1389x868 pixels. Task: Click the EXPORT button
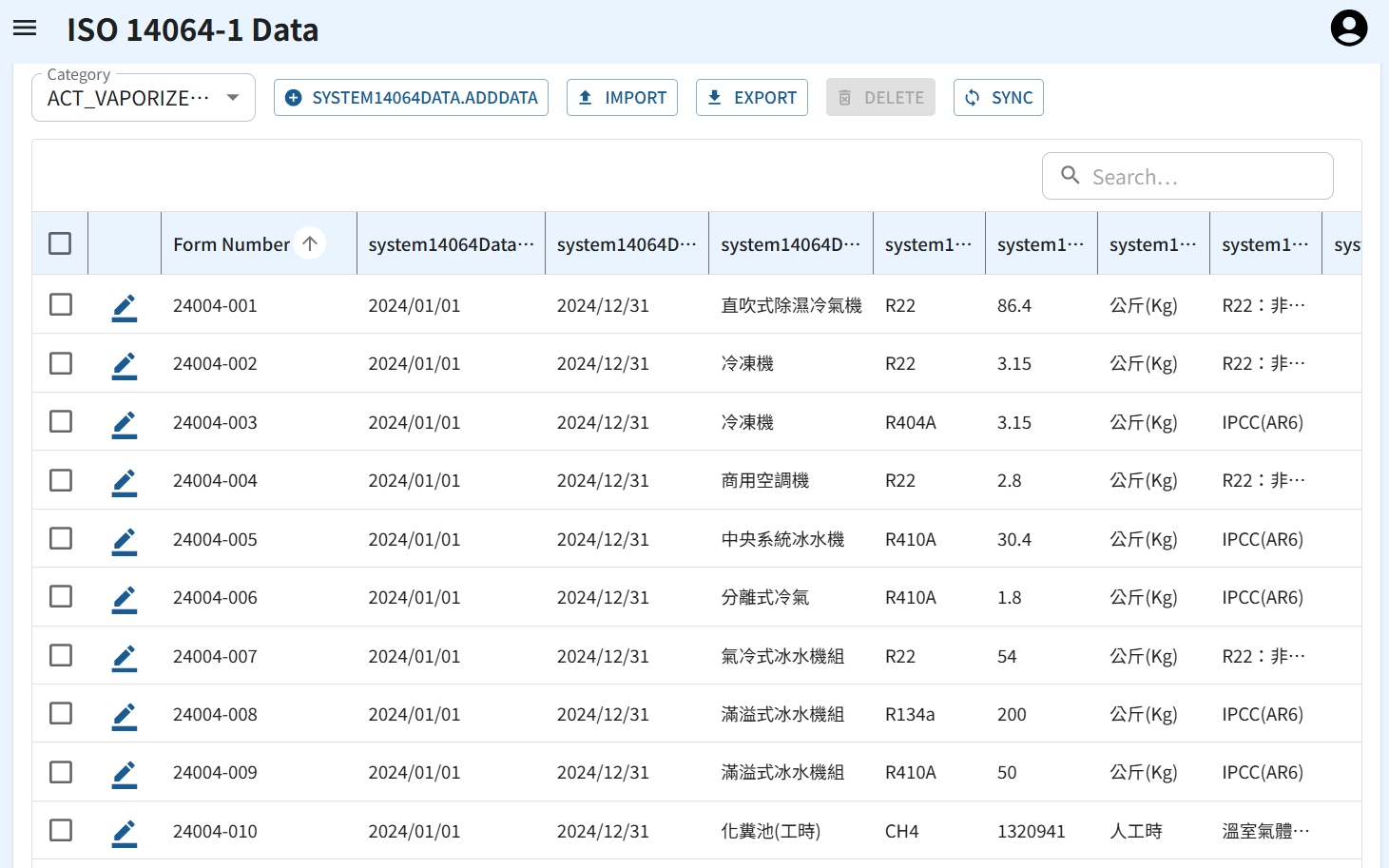pos(752,98)
